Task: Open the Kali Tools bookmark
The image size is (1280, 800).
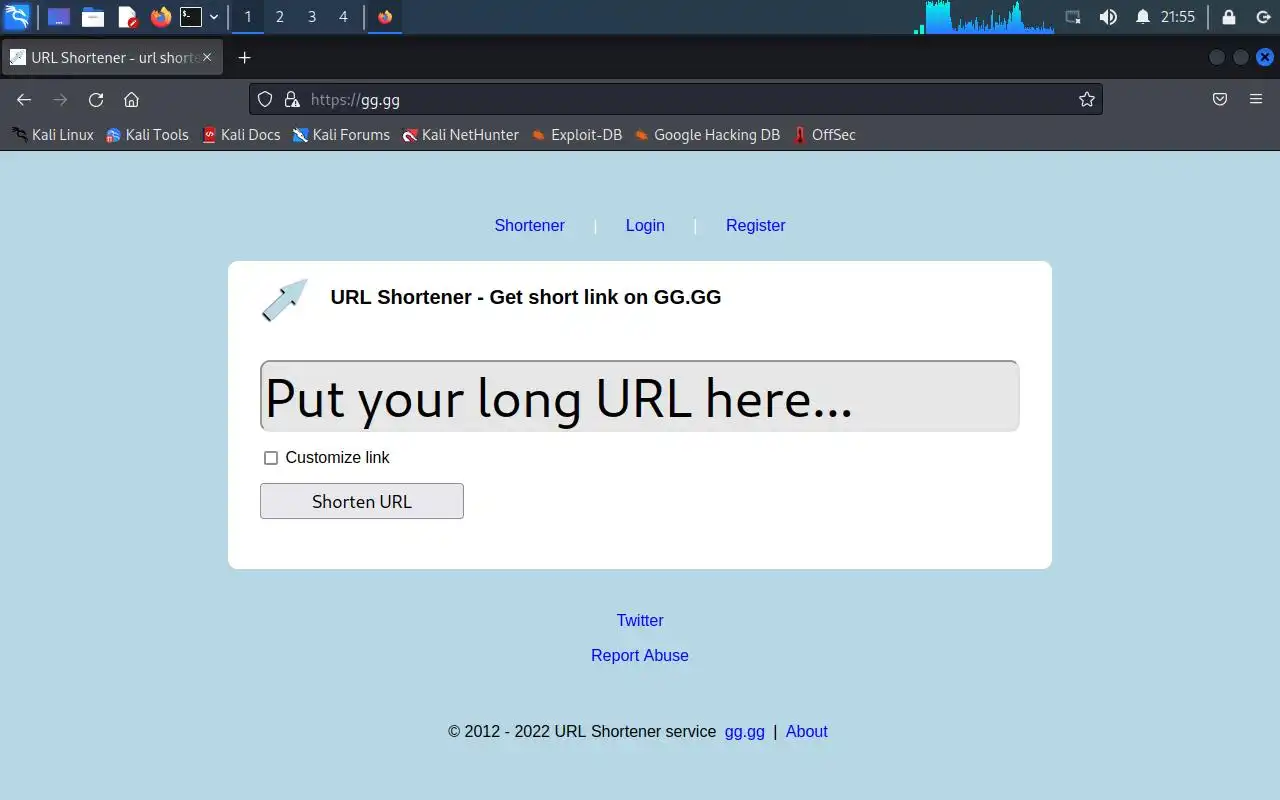Action: 147,135
